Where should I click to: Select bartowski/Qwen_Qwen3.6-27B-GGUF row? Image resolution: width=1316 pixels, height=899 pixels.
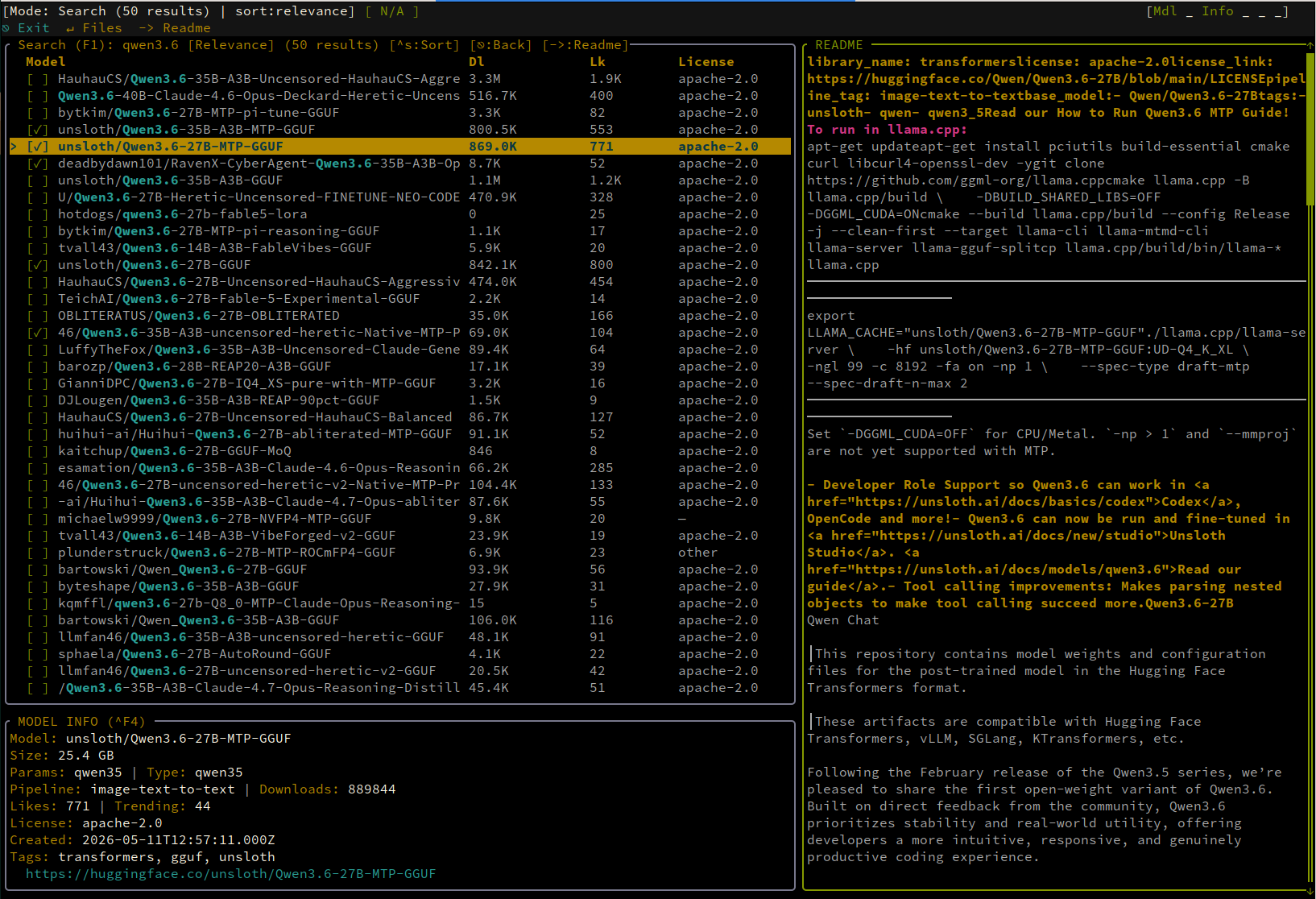coord(400,570)
